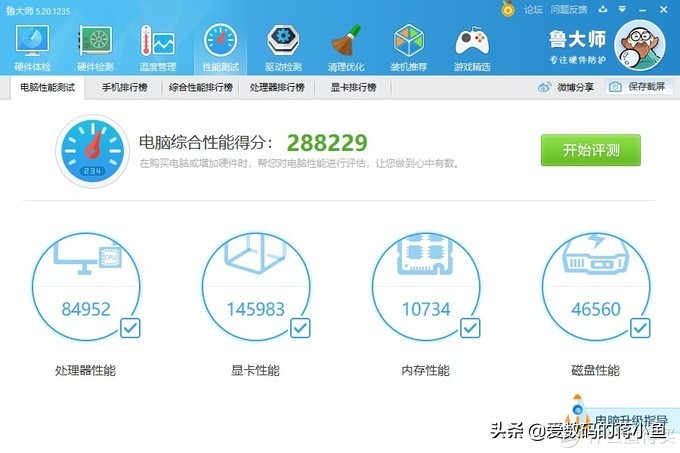Image resolution: width=680 pixels, height=453 pixels.
Task: Switch to 显卡排行榜 tab
Action: pos(353,88)
